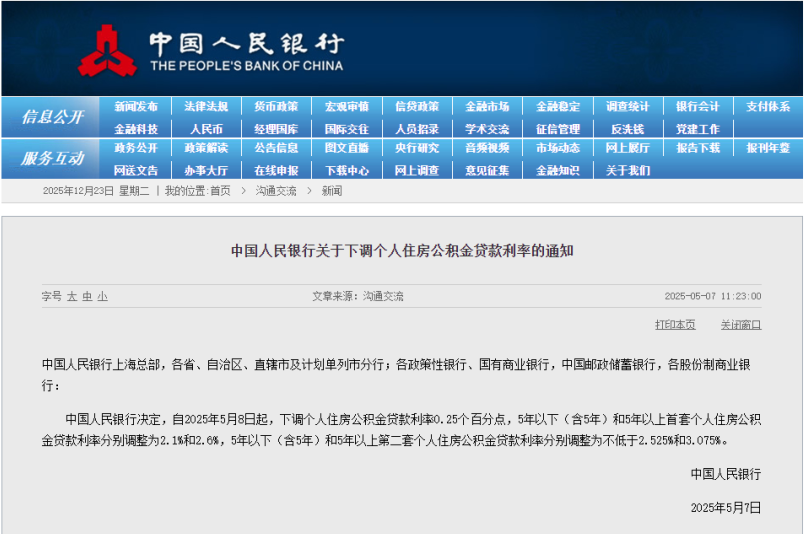The height and width of the screenshot is (534, 804).
Task: Set font size to medium (中)
Action: coord(87,297)
